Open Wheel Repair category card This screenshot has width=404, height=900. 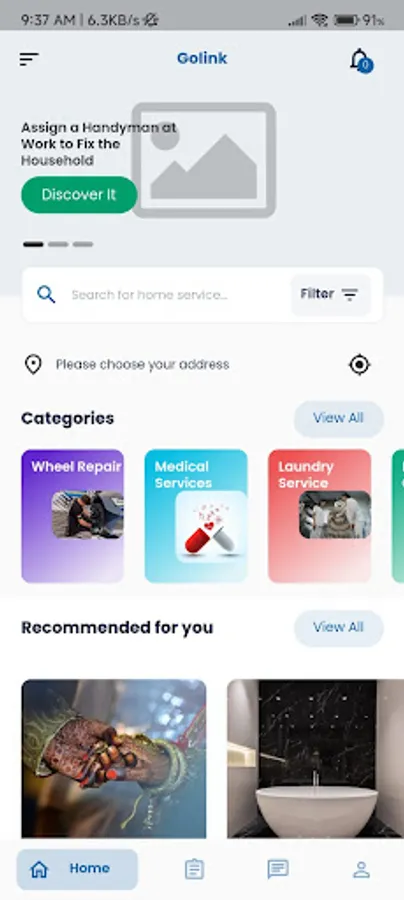point(72,516)
